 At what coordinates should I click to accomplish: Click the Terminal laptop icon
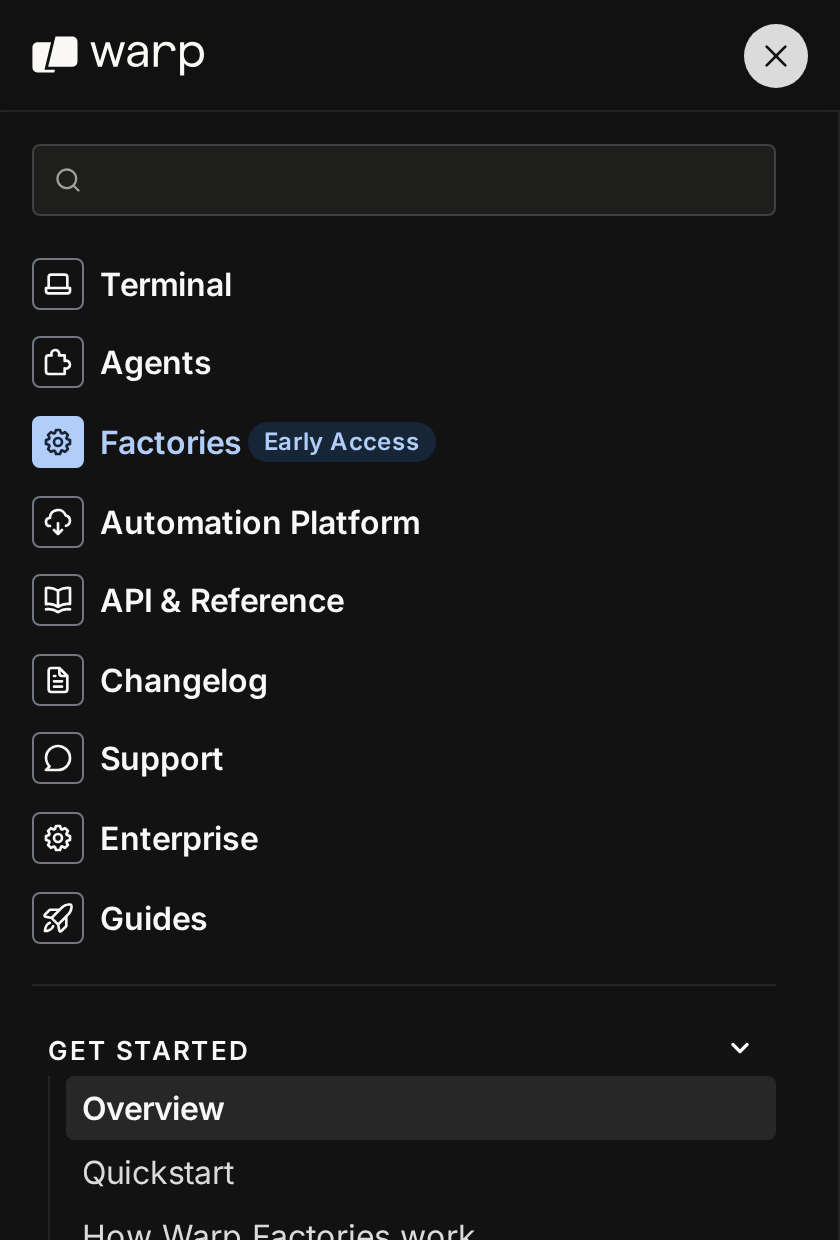(58, 284)
